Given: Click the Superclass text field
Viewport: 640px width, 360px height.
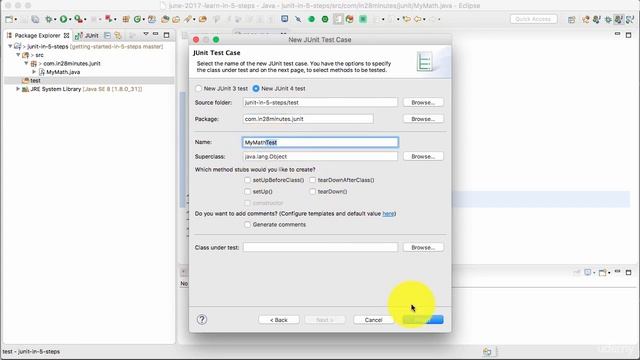Looking at the screenshot, I should coord(320,156).
